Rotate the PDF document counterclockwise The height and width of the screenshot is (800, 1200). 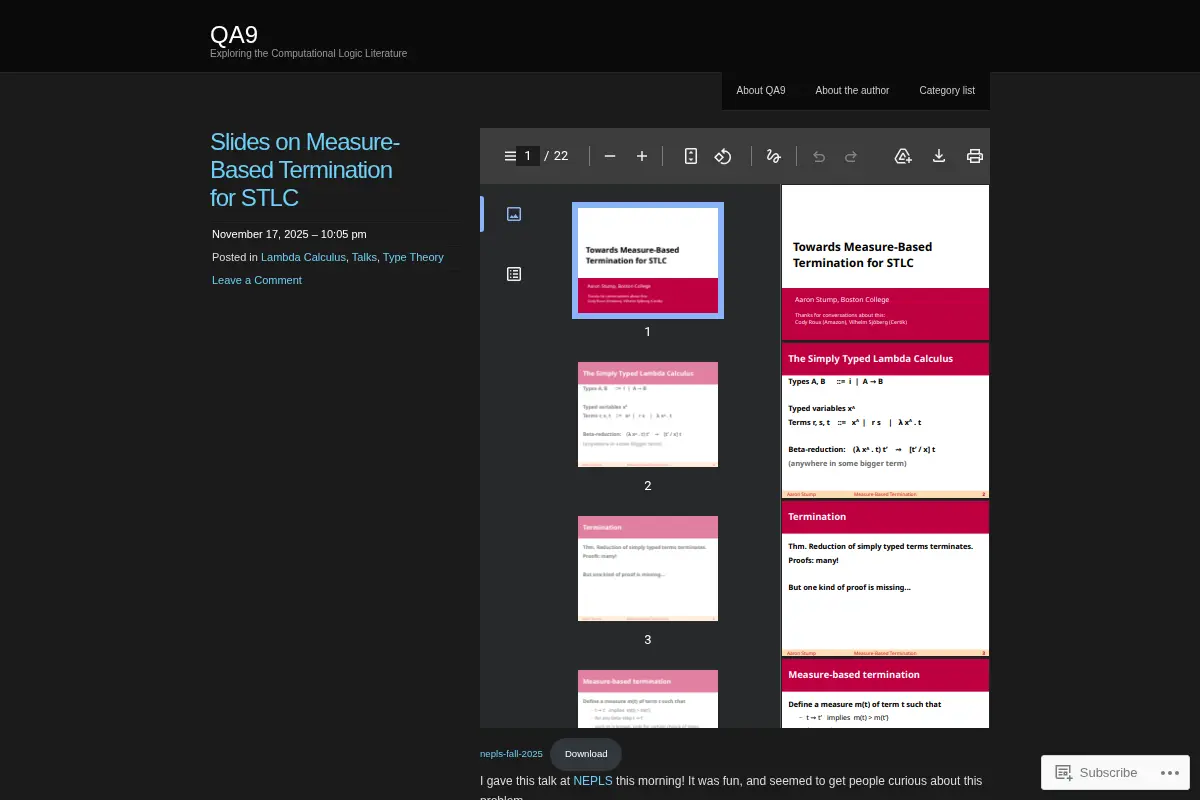723,156
